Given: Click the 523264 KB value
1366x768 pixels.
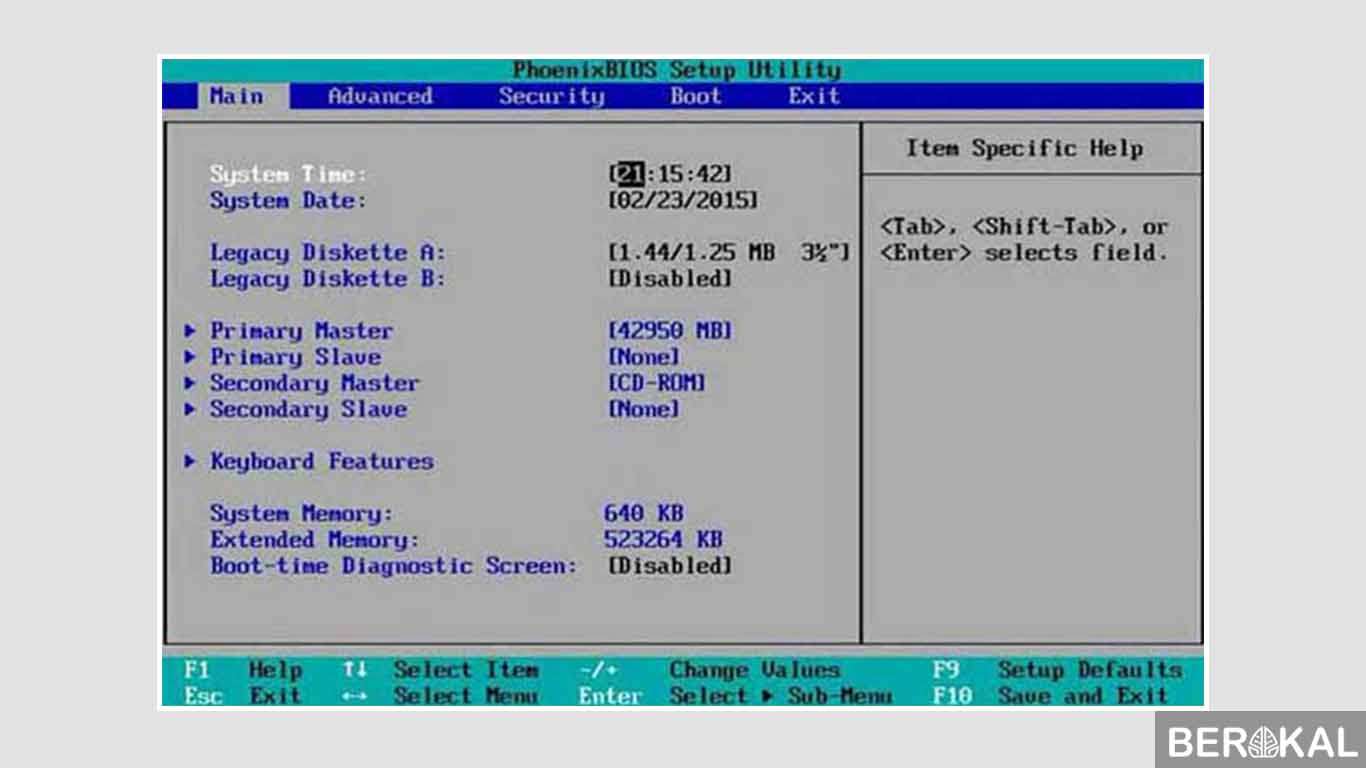Looking at the screenshot, I should (663, 540).
